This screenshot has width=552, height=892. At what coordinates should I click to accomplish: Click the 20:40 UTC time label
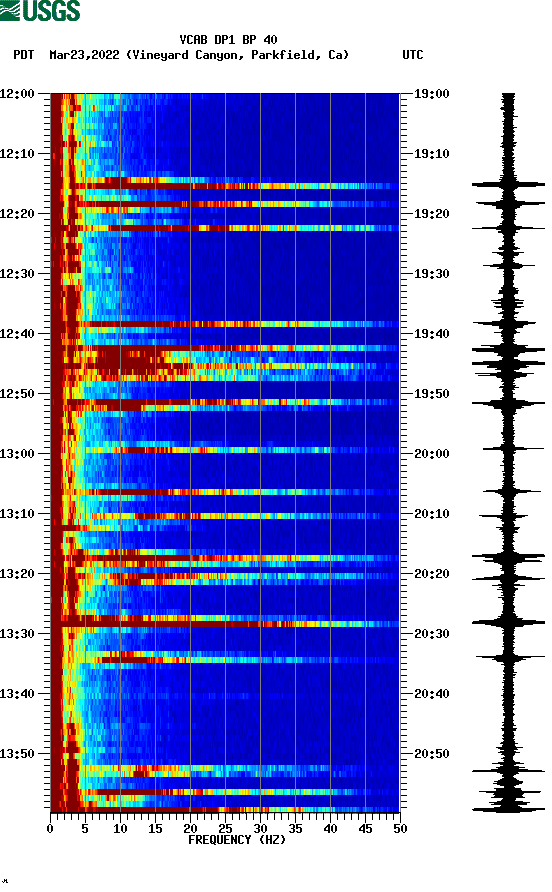[x=431, y=693]
